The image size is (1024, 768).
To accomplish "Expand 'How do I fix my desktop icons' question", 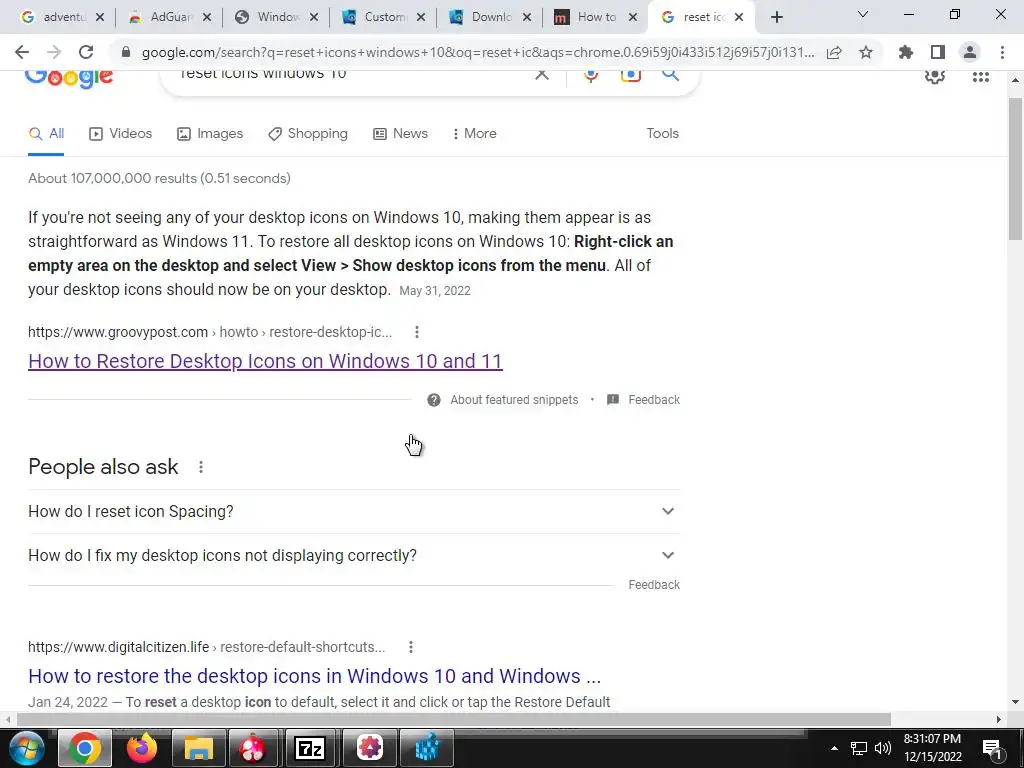I will [353, 555].
